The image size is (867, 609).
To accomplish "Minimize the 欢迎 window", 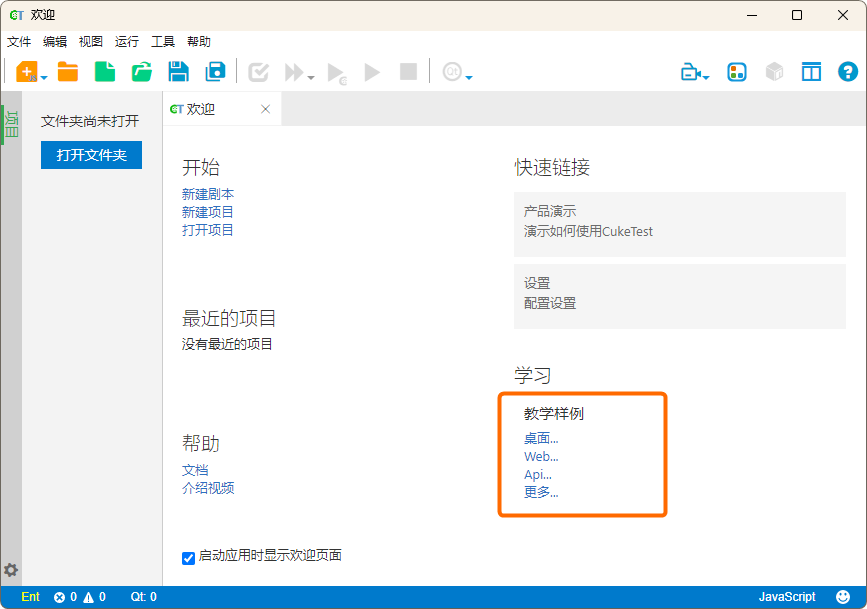I will click(752, 15).
